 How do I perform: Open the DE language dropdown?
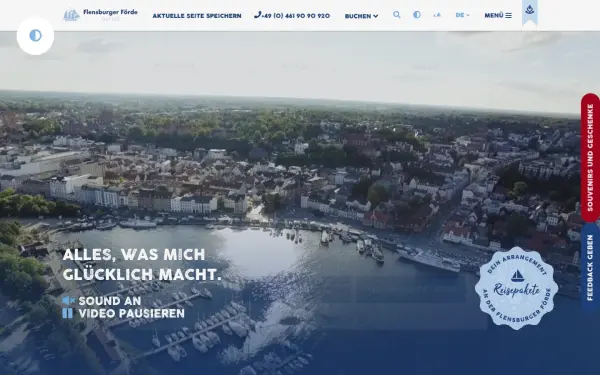coord(462,15)
